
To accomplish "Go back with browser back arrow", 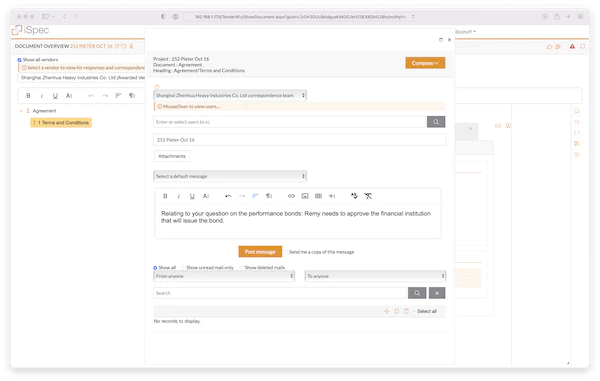I will coord(65,16).
